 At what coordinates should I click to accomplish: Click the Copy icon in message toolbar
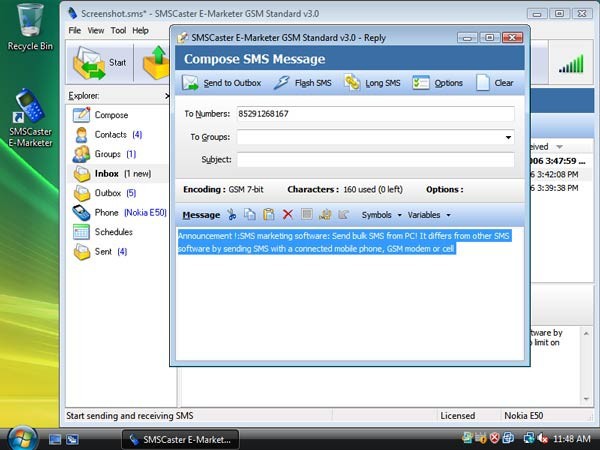(250, 214)
